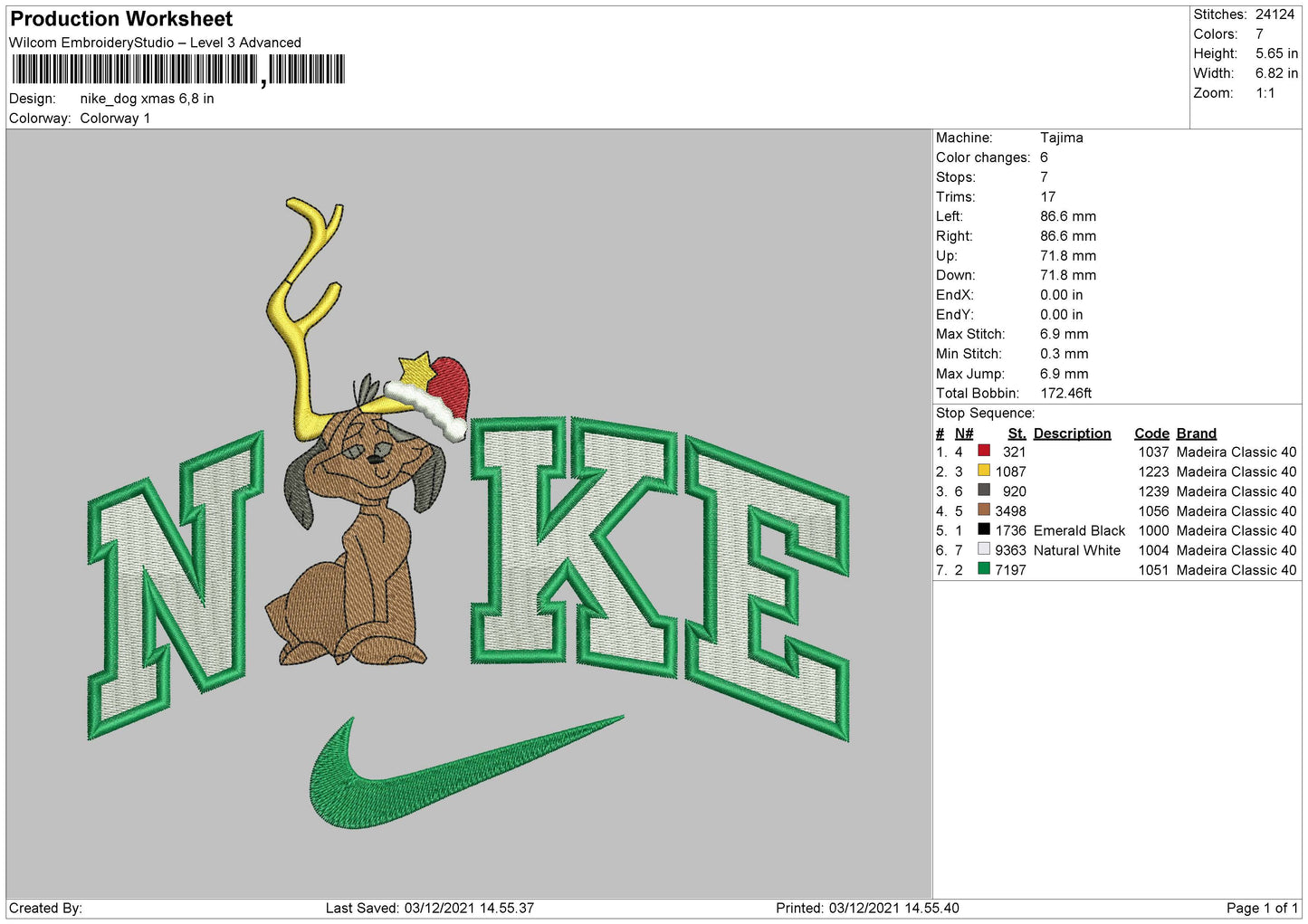This screenshot has width=1308, height=924.
Task: Click the total bobbin value 172.46ft
Action: coord(1066,393)
